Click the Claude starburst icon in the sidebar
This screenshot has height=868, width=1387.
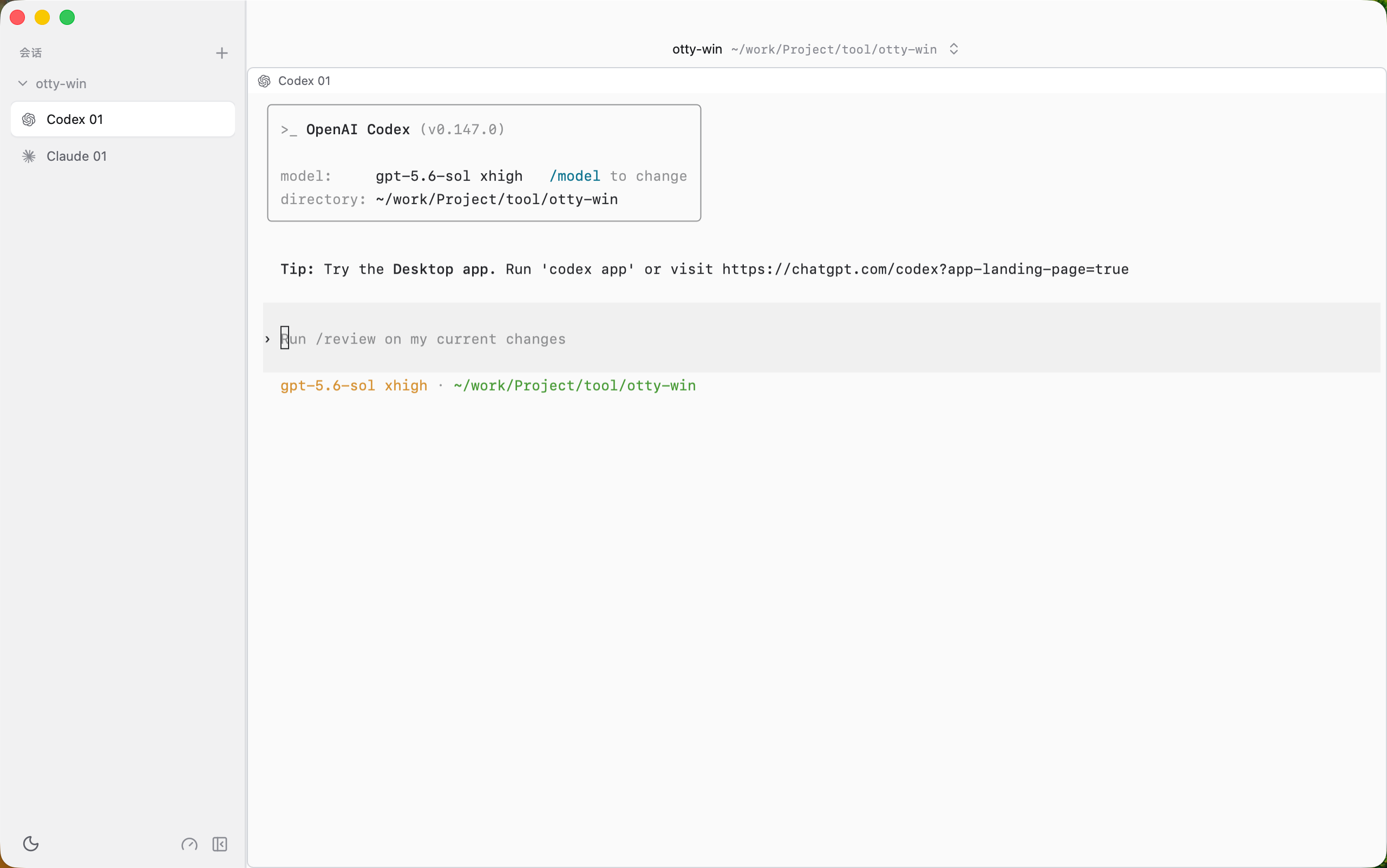pos(29,156)
